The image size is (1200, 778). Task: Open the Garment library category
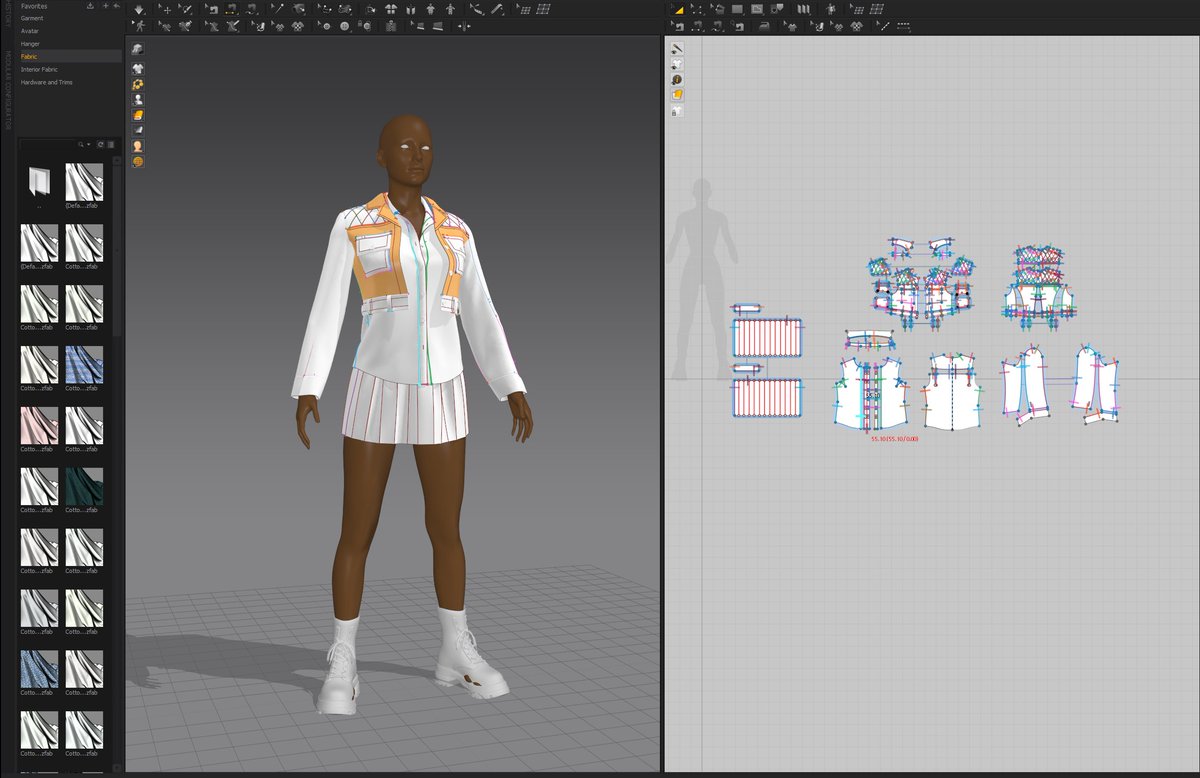click(33, 18)
